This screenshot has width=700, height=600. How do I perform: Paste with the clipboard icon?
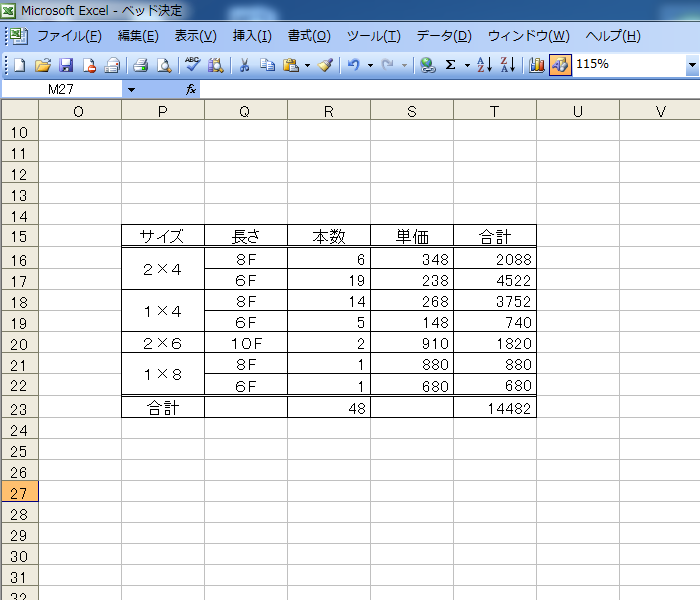coord(291,65)
